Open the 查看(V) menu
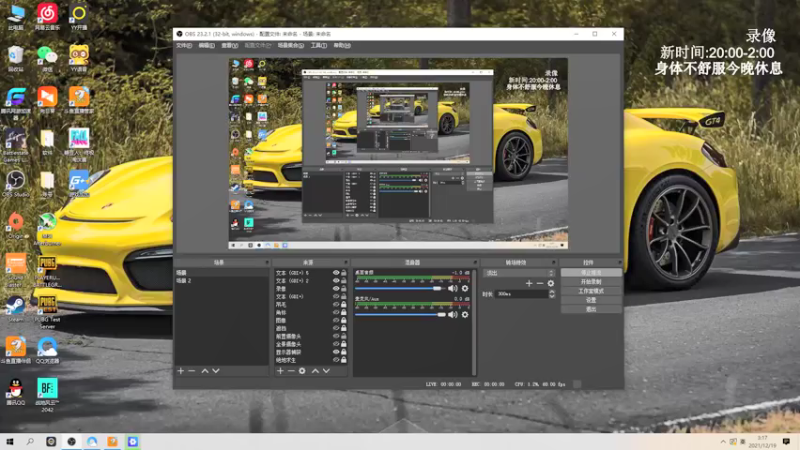The image size is (800, 450). pos(230,46)
